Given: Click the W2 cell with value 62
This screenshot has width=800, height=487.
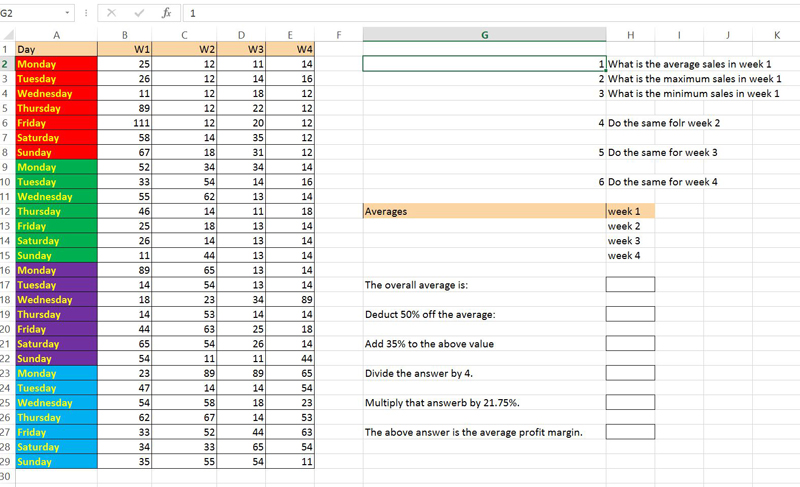Looking at the screenshot, I should pyautogui.click(x=184, y=197).
